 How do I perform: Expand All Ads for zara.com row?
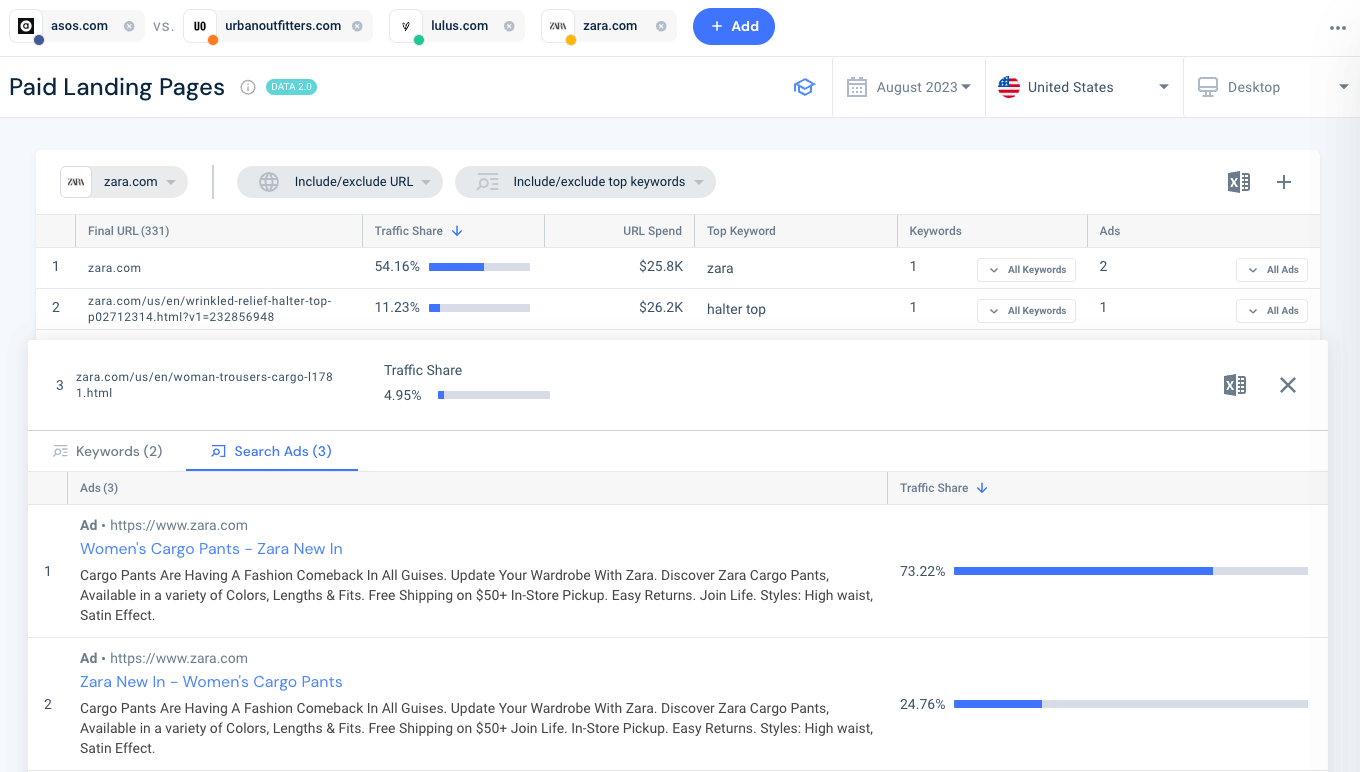[x=1272, y=270]
